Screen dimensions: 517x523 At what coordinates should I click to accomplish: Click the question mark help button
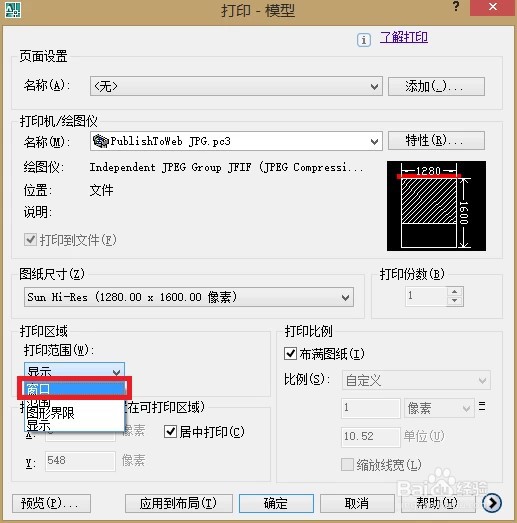click(456, 6)
